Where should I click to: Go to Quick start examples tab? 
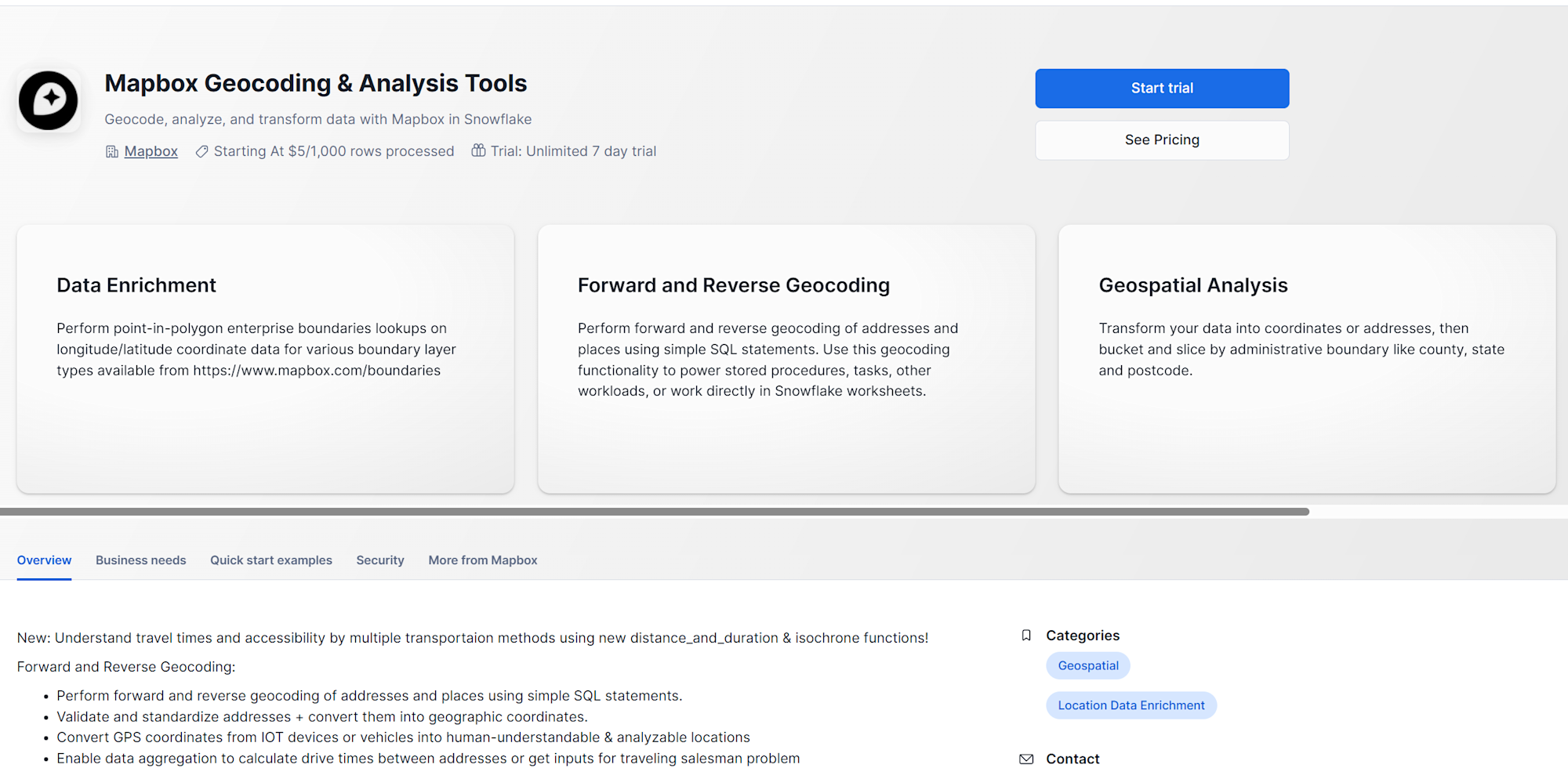pos(271,560)
